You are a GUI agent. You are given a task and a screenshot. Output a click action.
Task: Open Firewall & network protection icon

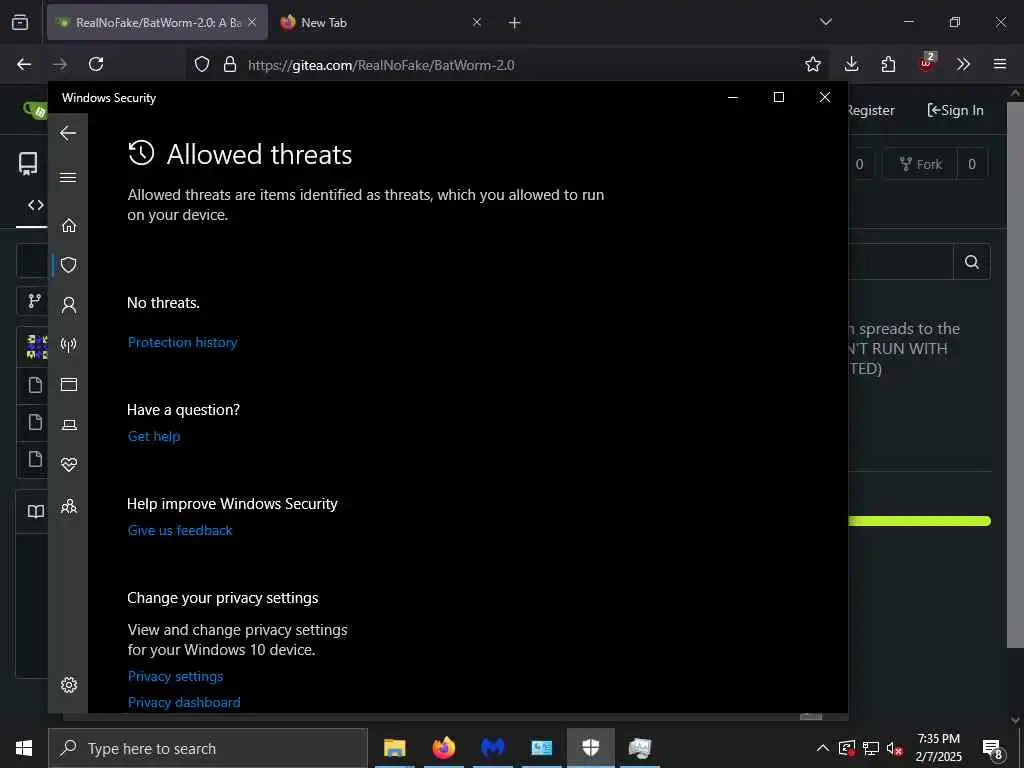[x=69, y=345]
